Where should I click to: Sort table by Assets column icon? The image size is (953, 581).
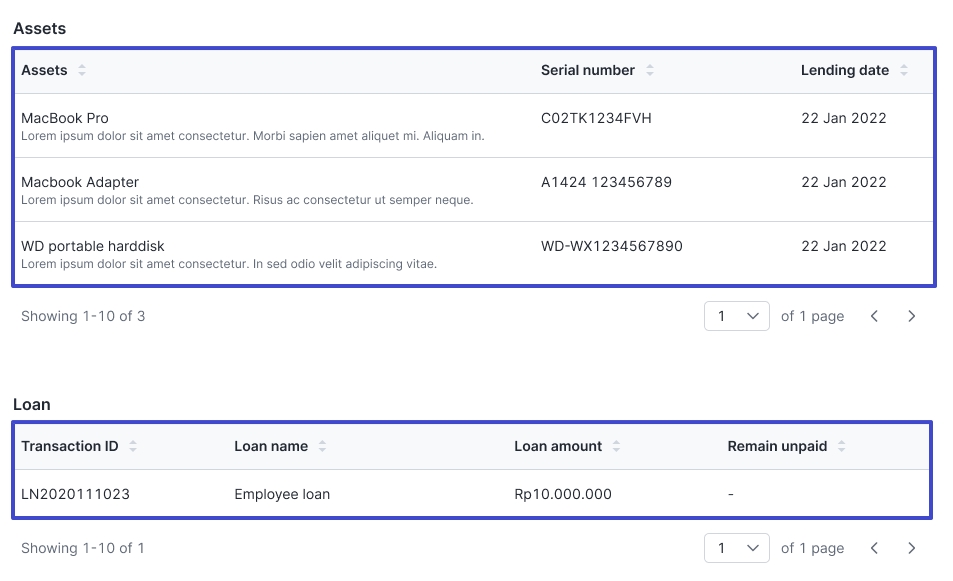pos(82,70)
